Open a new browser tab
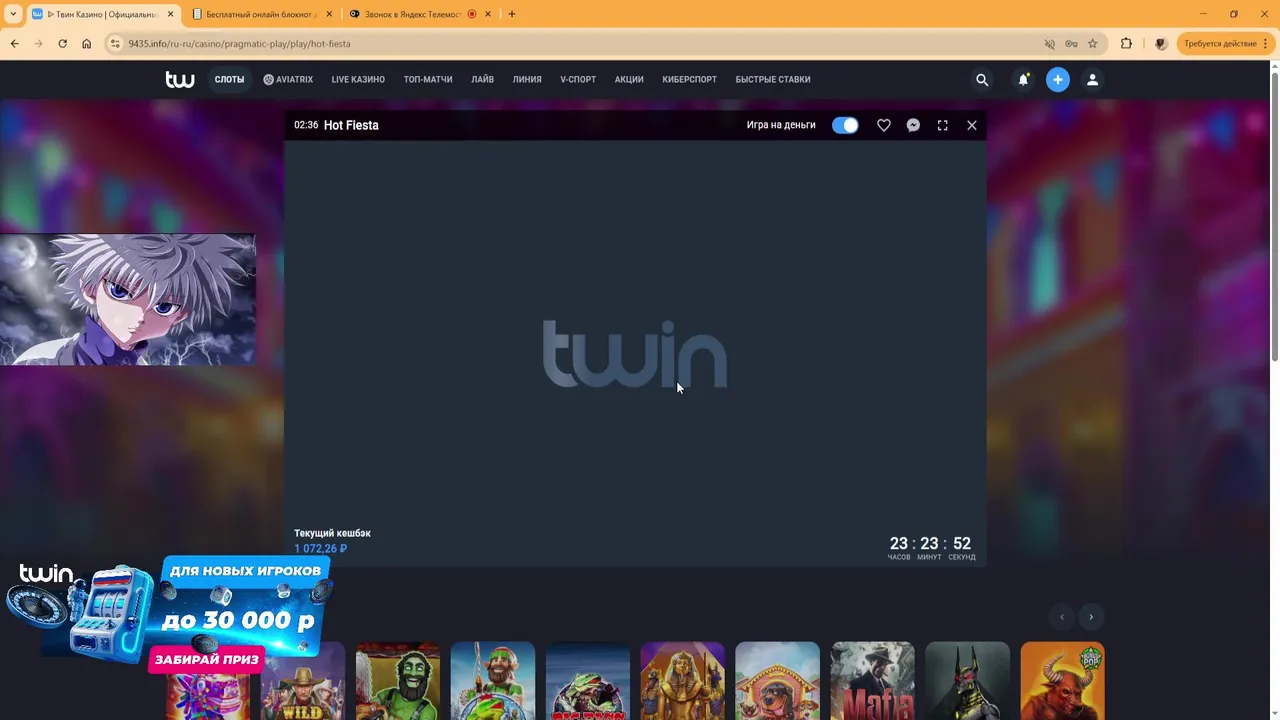This screenshot has width=1280, height=720. [x=512, y=14]
